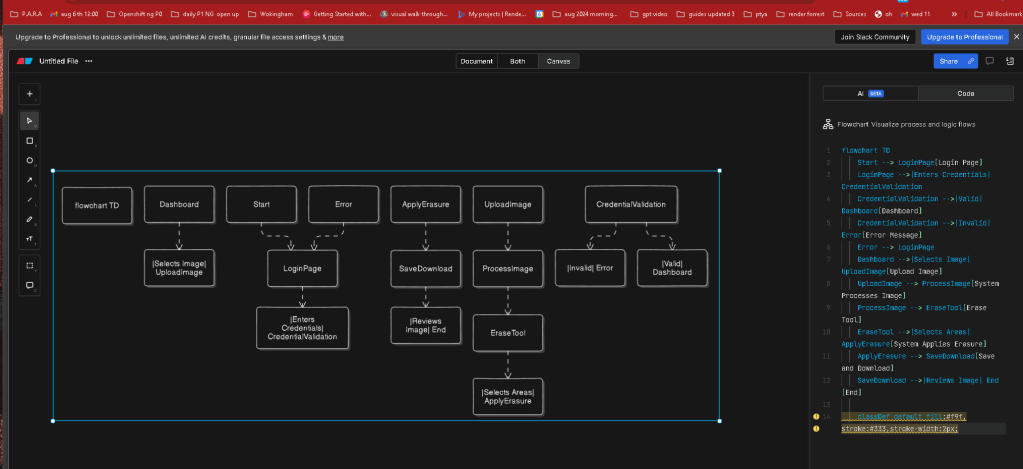Select the '|Selects Areas| ApplyErasure' node
This screenshot has height=469, width=1023.
pyautogui.click(x=508, y=397)
